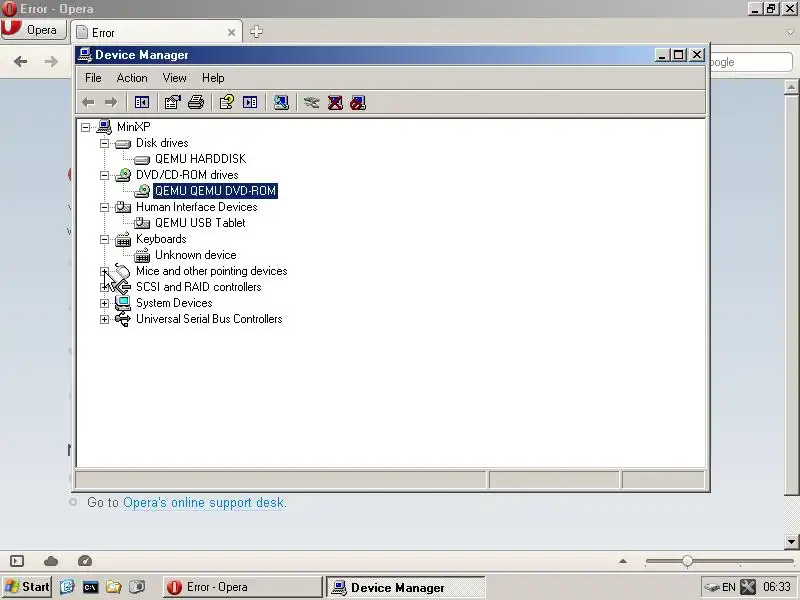Click the tools icon in system tray
This screenshot has width=800, height=600.
pos(748,587)
